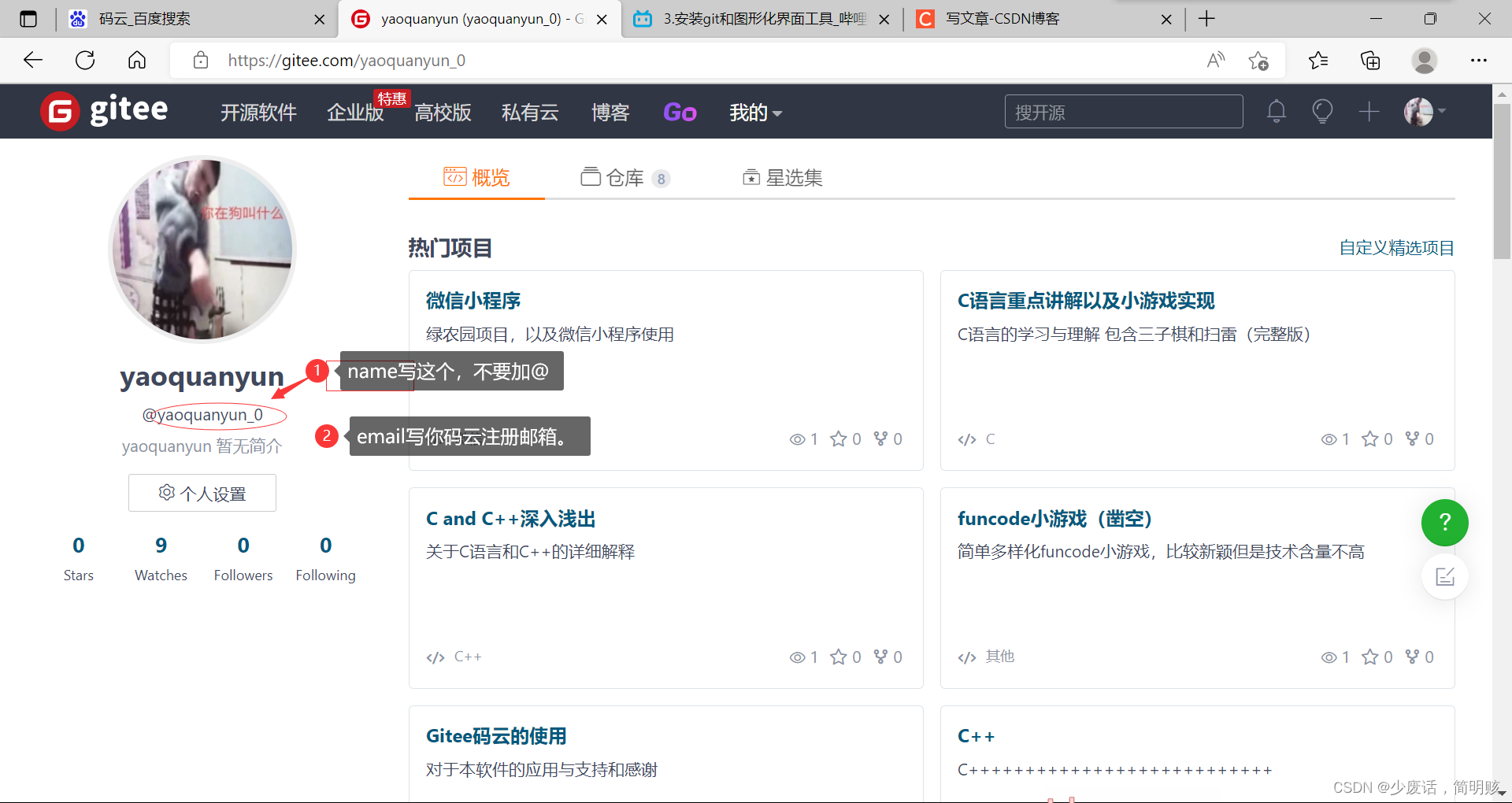Click the feedback edit floating icon
The height and width of the screenshot is (803, 1512).
click(1444, 577)
